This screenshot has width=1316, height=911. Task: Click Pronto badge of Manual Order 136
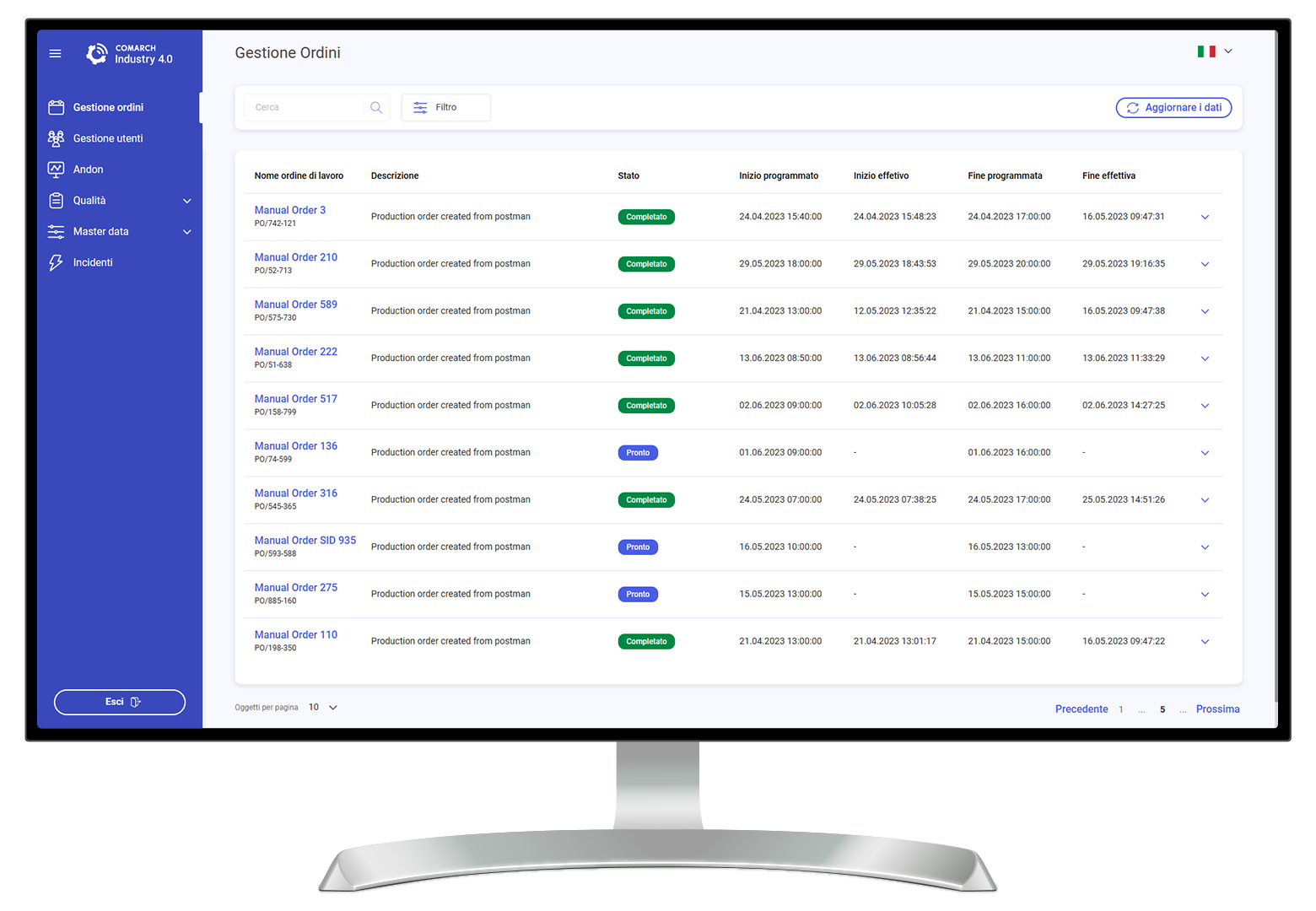pyautogui.click(x=638, y=453)
